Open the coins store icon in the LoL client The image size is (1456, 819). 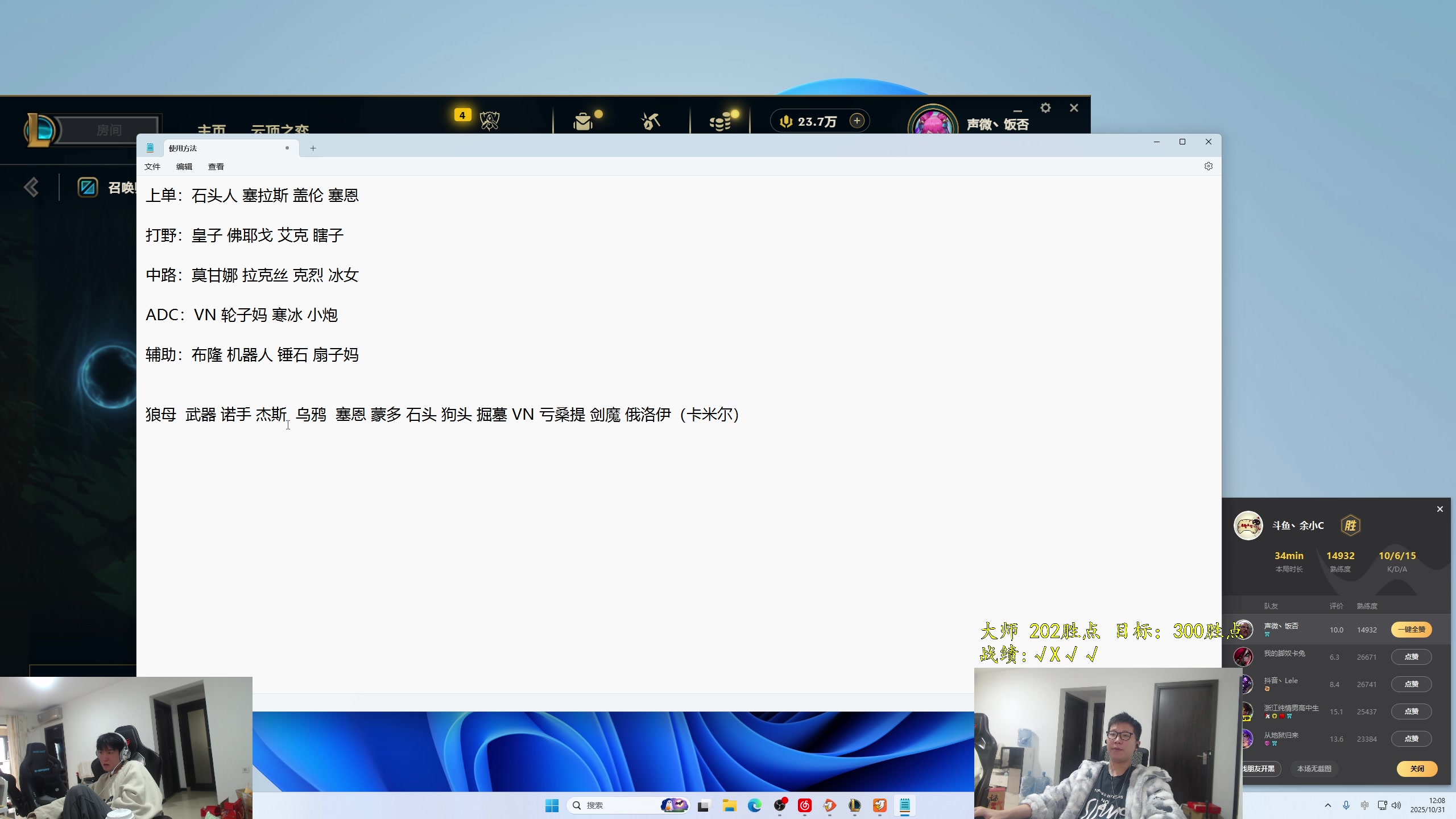(x=721, y=120)
